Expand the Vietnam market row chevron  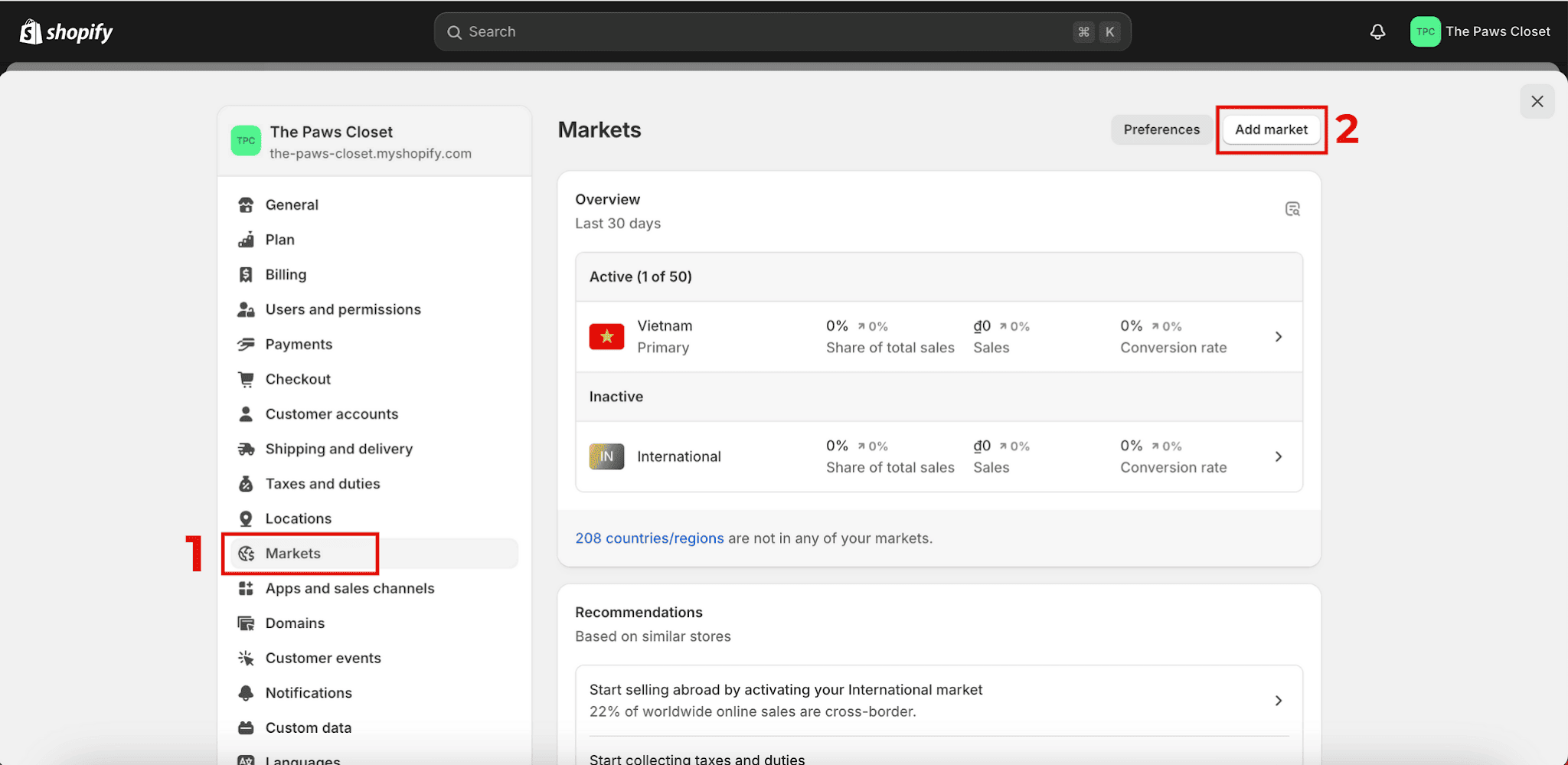click(x=1279, y=337)
